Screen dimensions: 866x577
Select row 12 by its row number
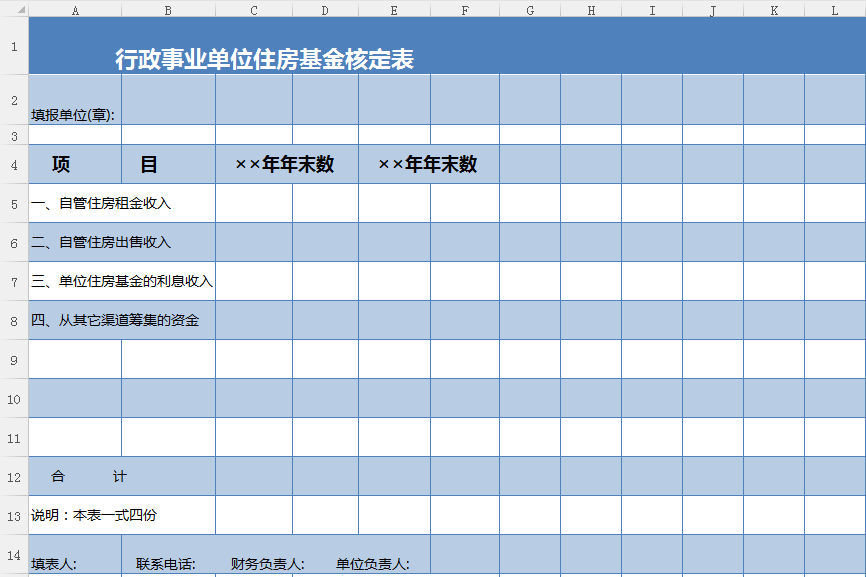(14, 476)
